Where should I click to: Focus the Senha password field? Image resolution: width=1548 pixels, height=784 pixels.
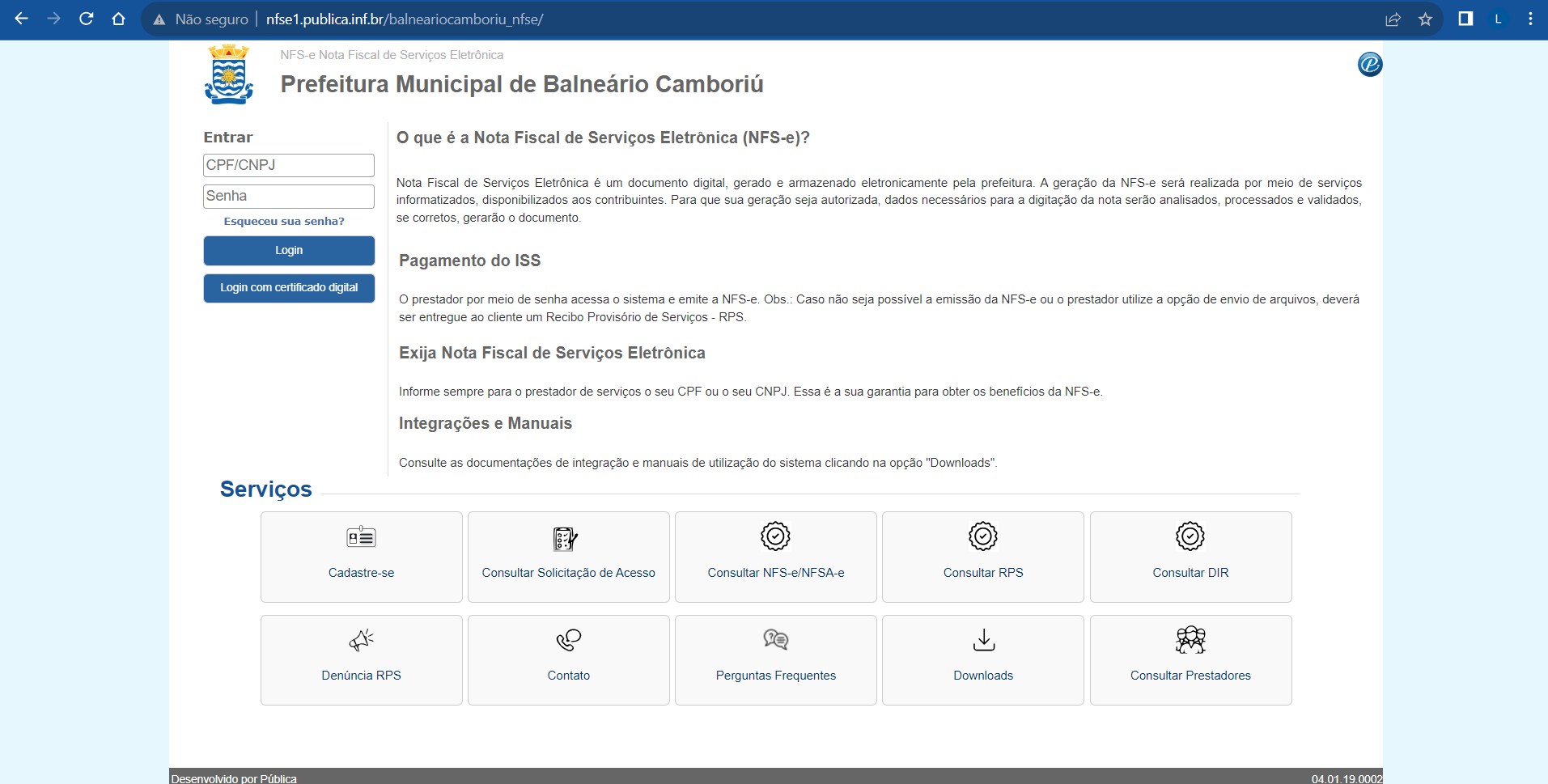pyautogui.click(x=289, y=196)
